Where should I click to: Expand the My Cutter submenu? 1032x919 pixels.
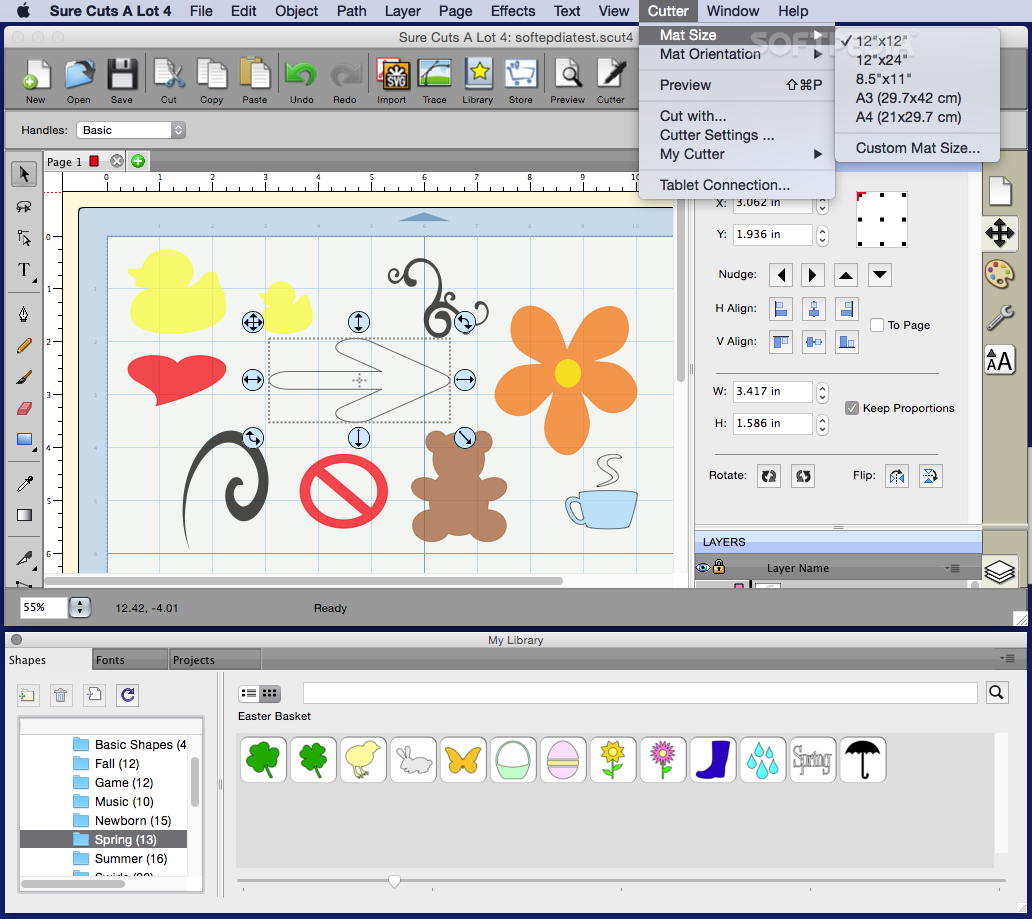[x=736, y=154]
